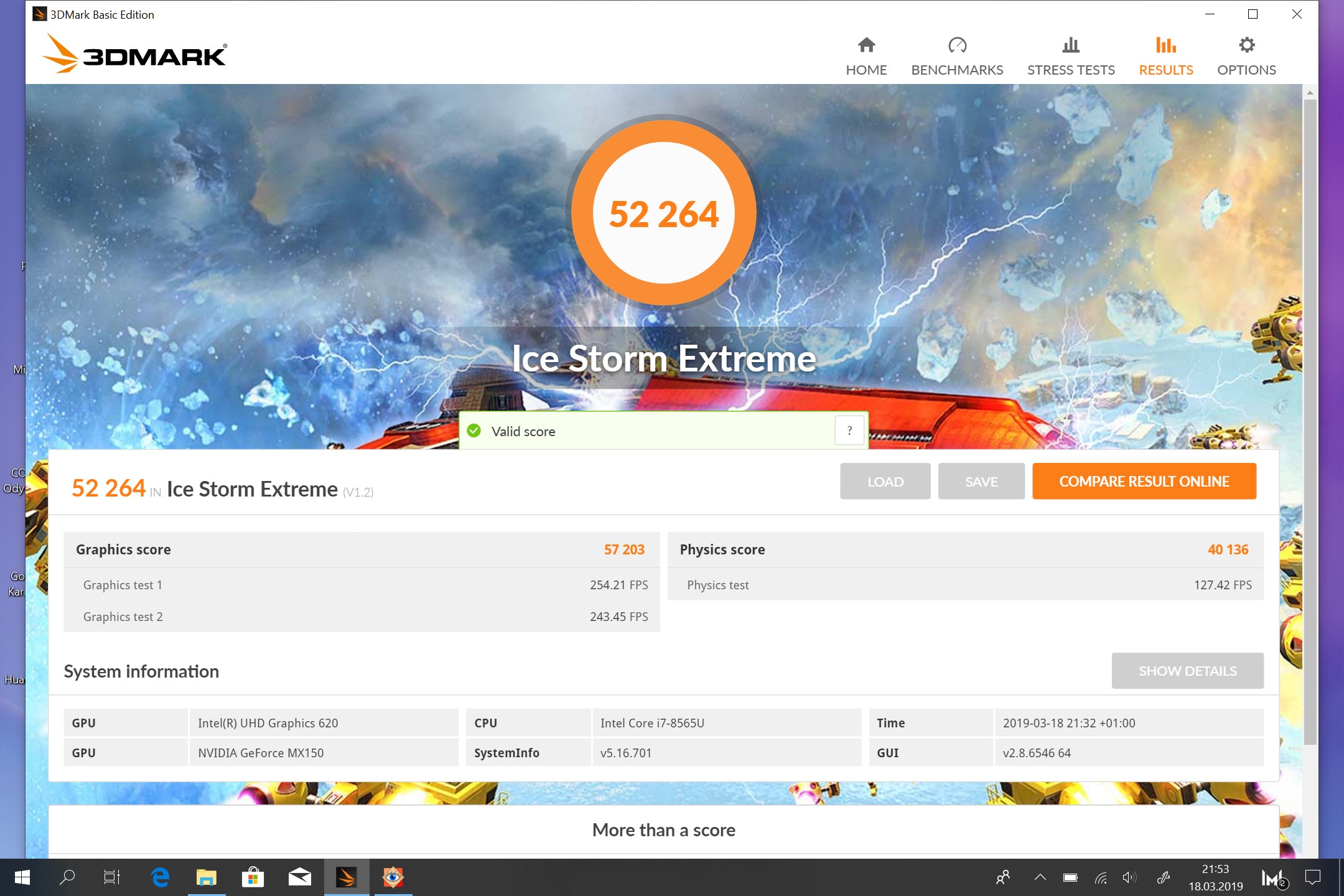Click the 52 264 score circle
1344x896 pixels.
(663, 213)
